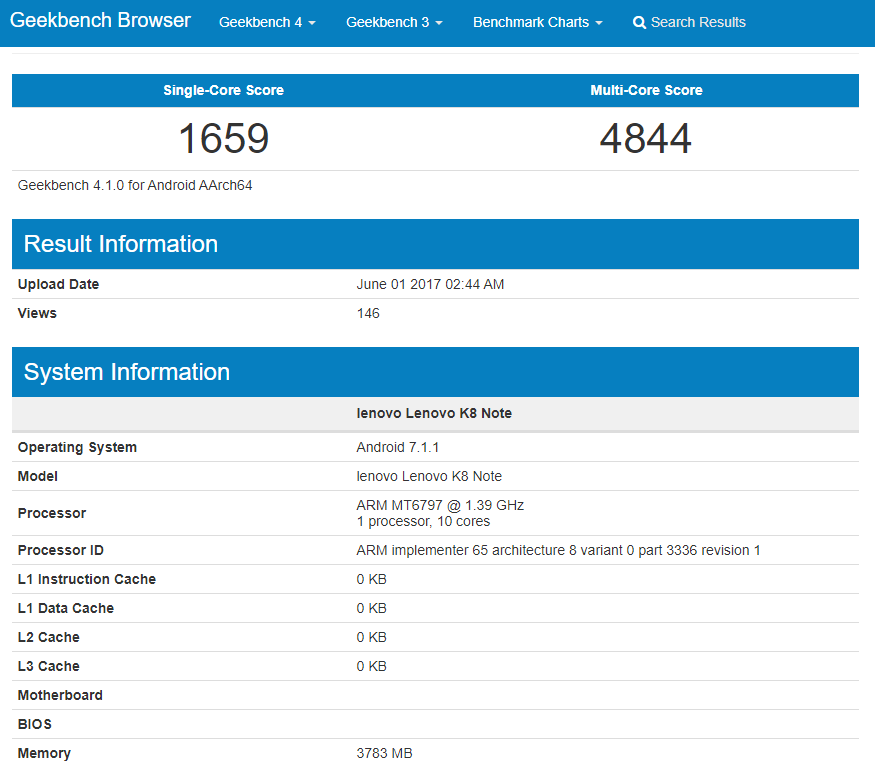The height and width of the screenshot is (770, 875).
Task: Open the Geekbench 3 dropdown menu
Action: click(x=395, y=22)
